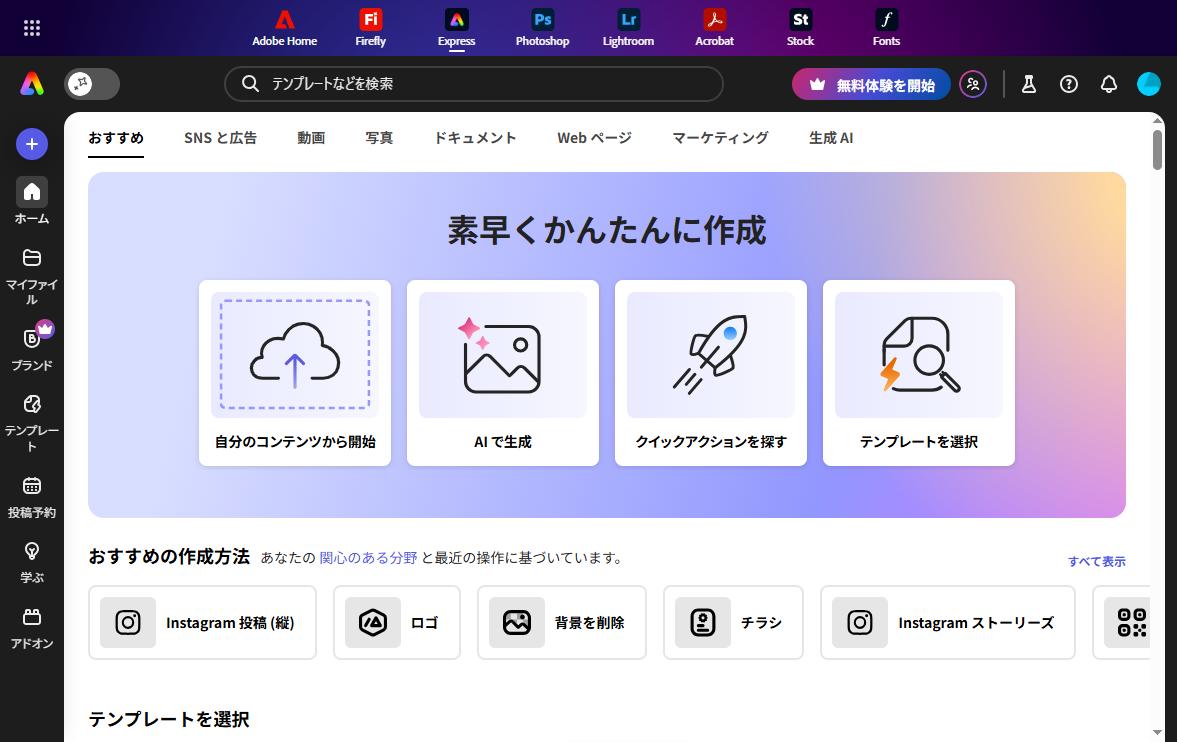1177x742 pixels.
Task: Open the ブランド sidebar icon
Action: (31, 340)
